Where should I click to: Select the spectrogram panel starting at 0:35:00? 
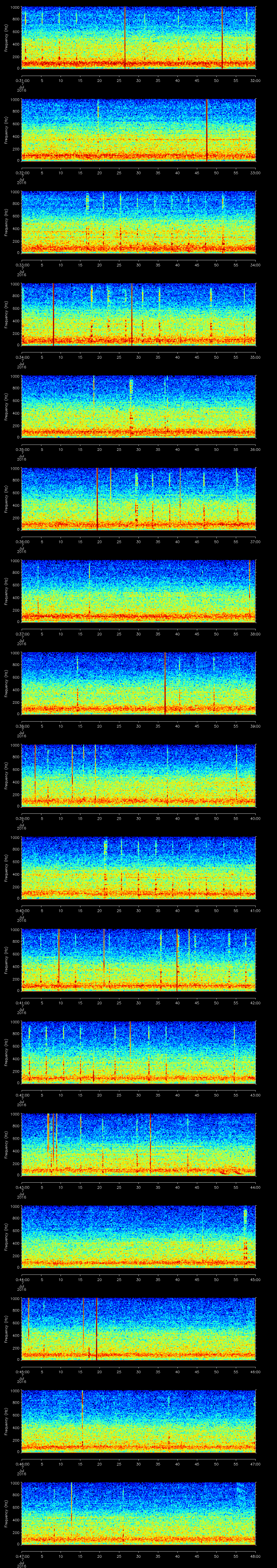point(138,407)
